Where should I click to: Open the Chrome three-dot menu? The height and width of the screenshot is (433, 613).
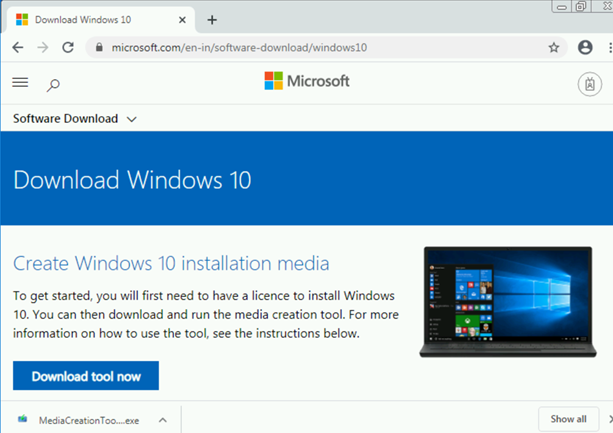610,48
